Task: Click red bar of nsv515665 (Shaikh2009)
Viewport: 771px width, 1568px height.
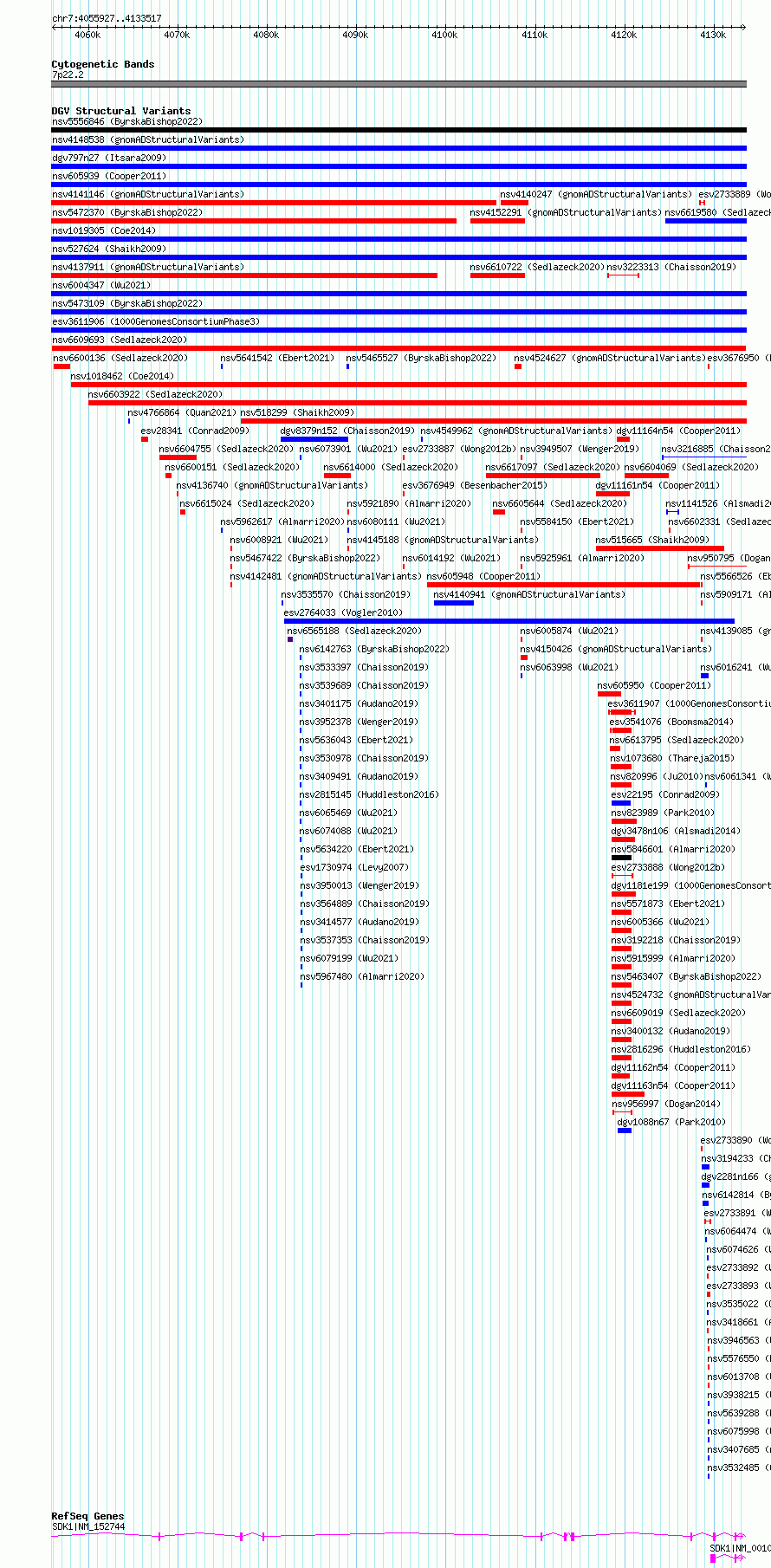Action: pos(660,548)
